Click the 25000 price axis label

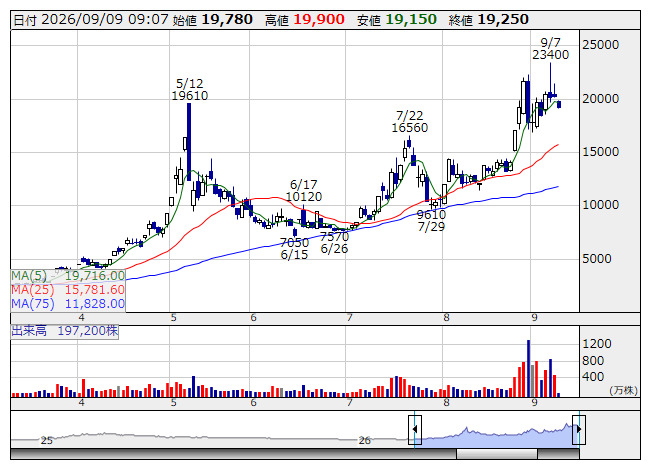tap(601, 45)
